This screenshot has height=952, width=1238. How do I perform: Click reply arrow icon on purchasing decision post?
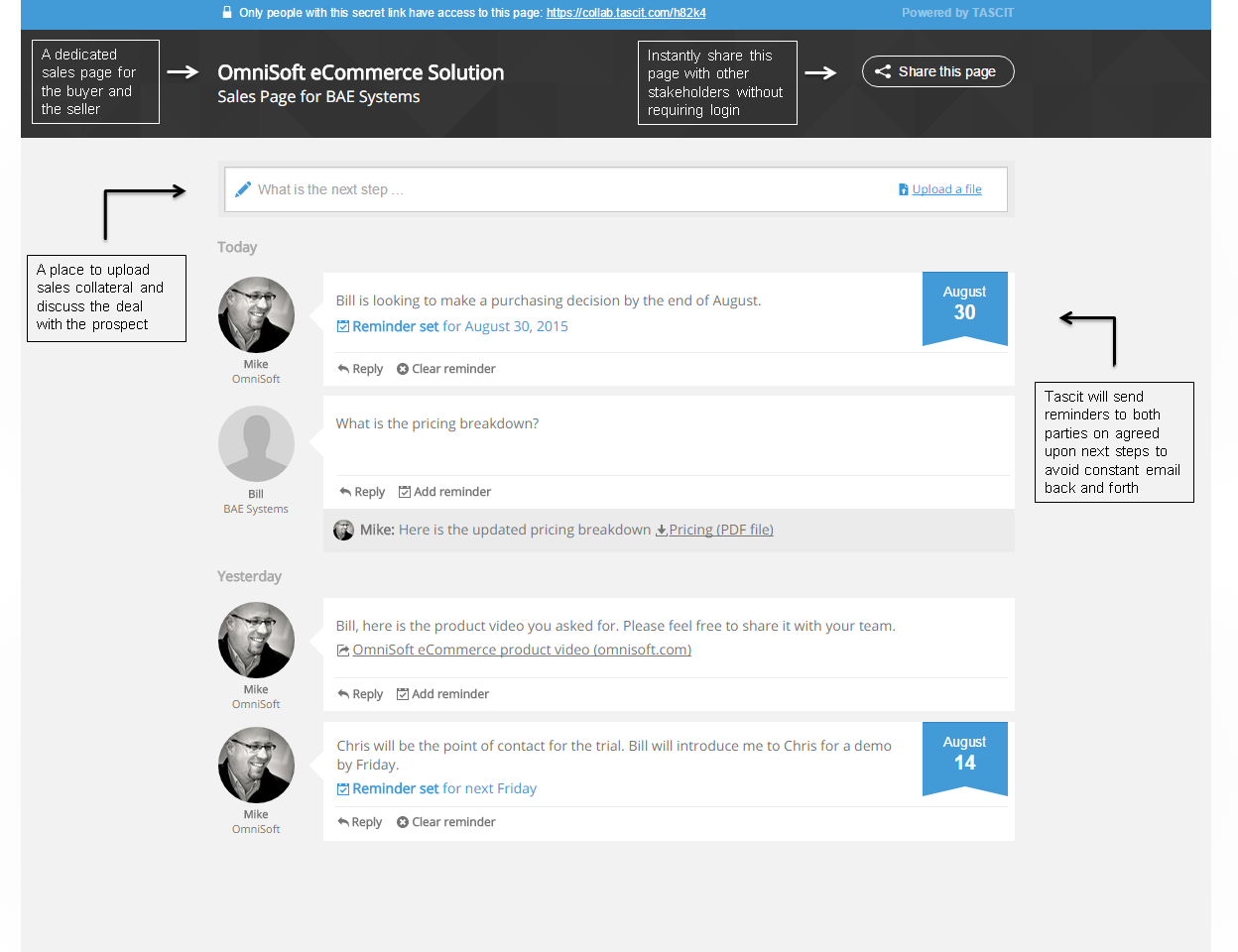[343, 369]
